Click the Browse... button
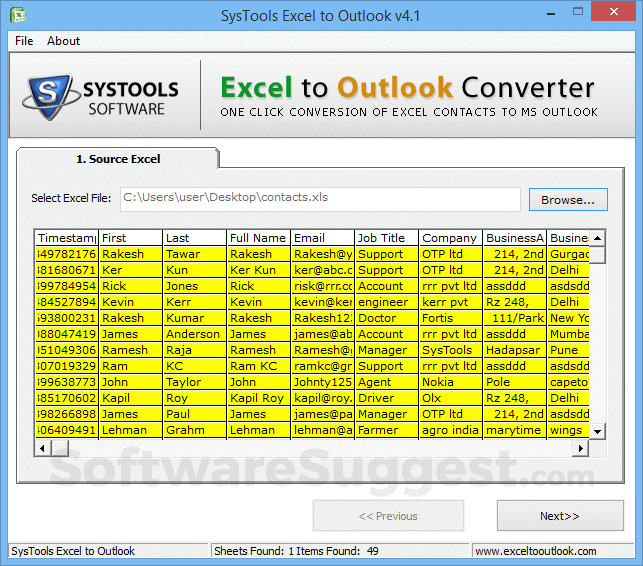Screen dimensions: 643x566 [x=567, y=200]
